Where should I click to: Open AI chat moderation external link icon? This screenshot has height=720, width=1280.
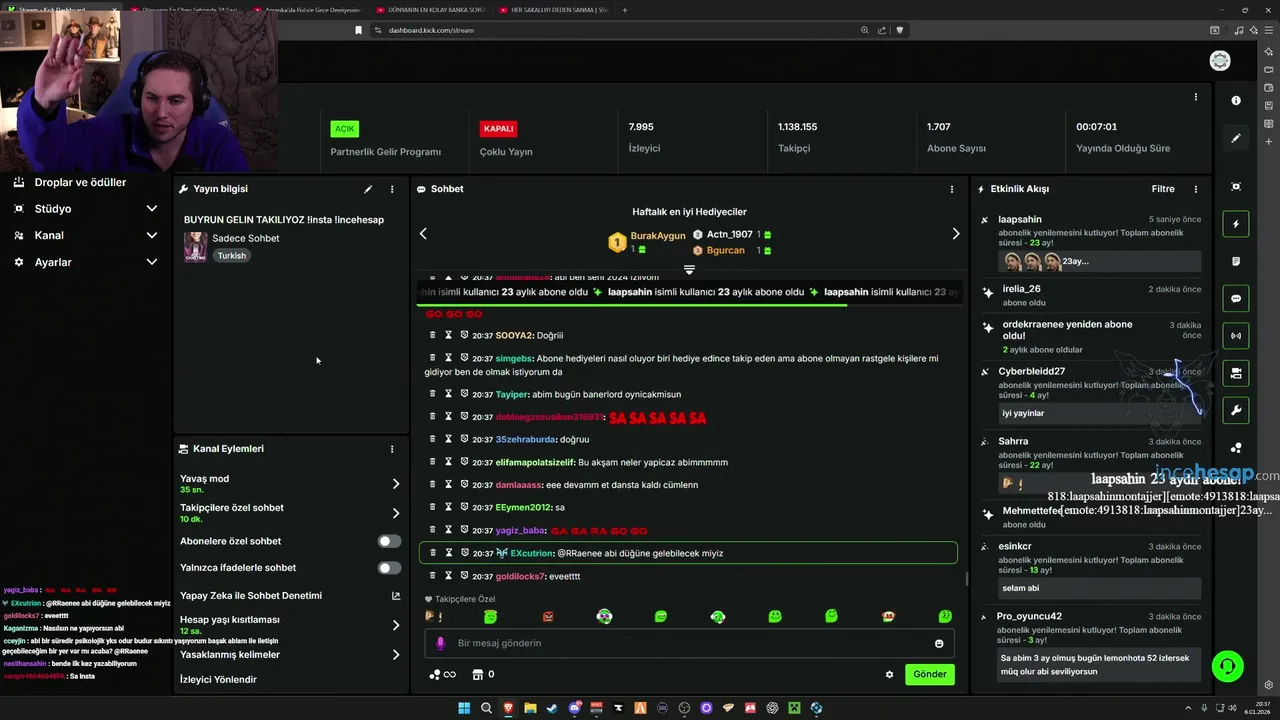pos(396,596)
